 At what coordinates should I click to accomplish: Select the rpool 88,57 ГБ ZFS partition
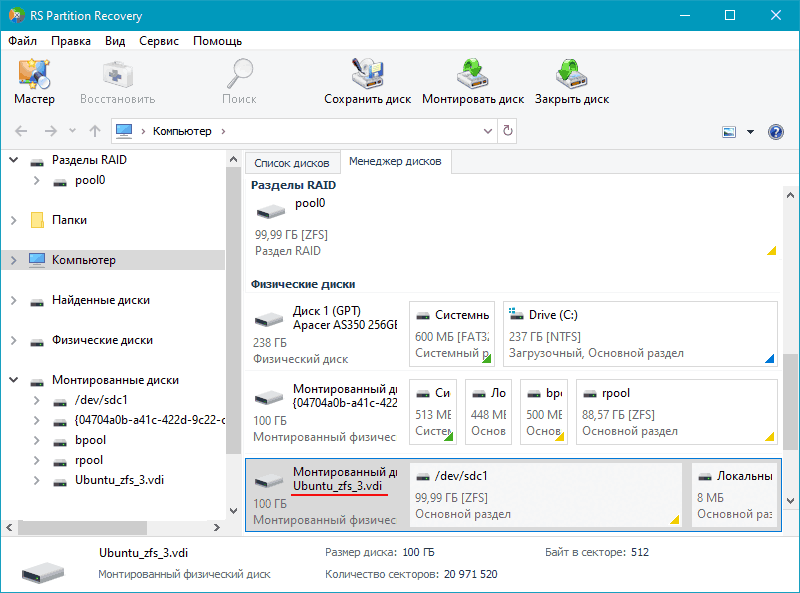pyautogui.click(x=677, y=412)
